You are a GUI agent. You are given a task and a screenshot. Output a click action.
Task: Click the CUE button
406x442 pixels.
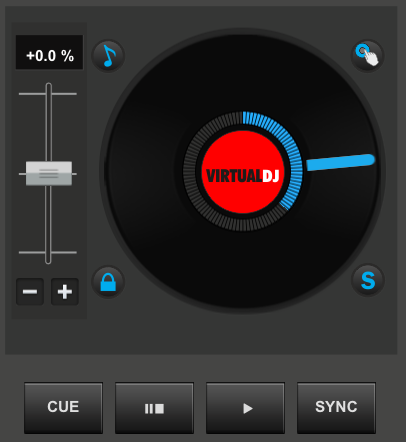tap(63, 407)
